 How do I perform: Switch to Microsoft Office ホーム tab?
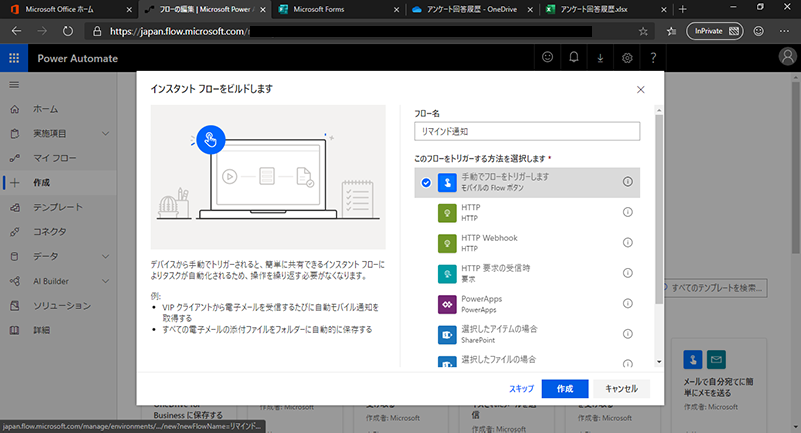(x=68, y=9)
